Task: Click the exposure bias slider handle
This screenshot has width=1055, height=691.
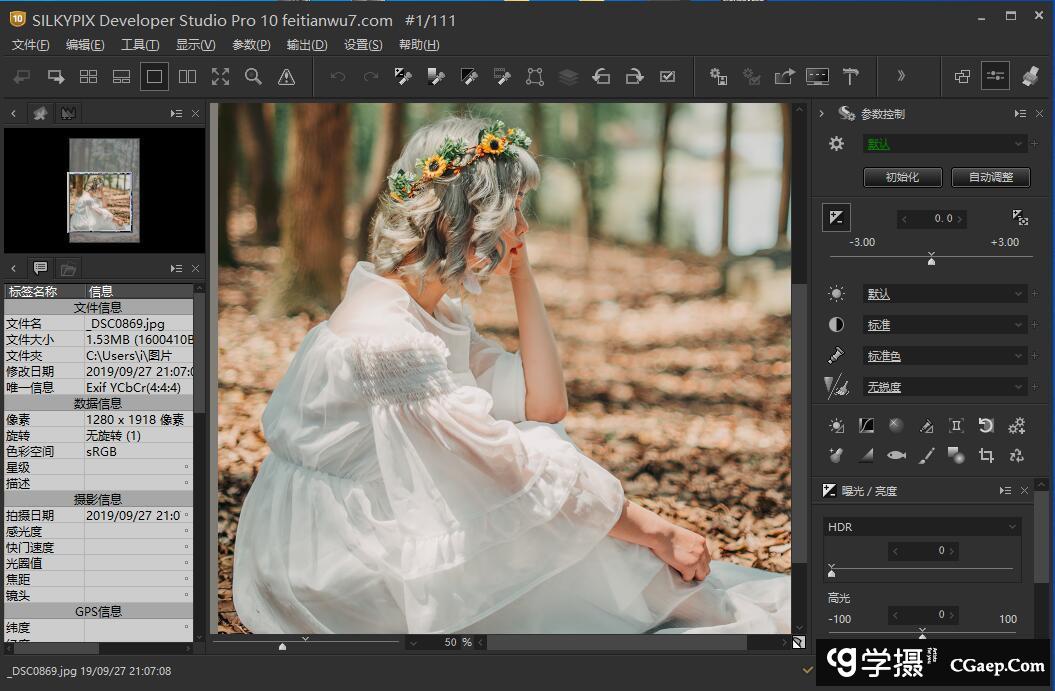Action: pyautogui.click(x=931, y=261)
